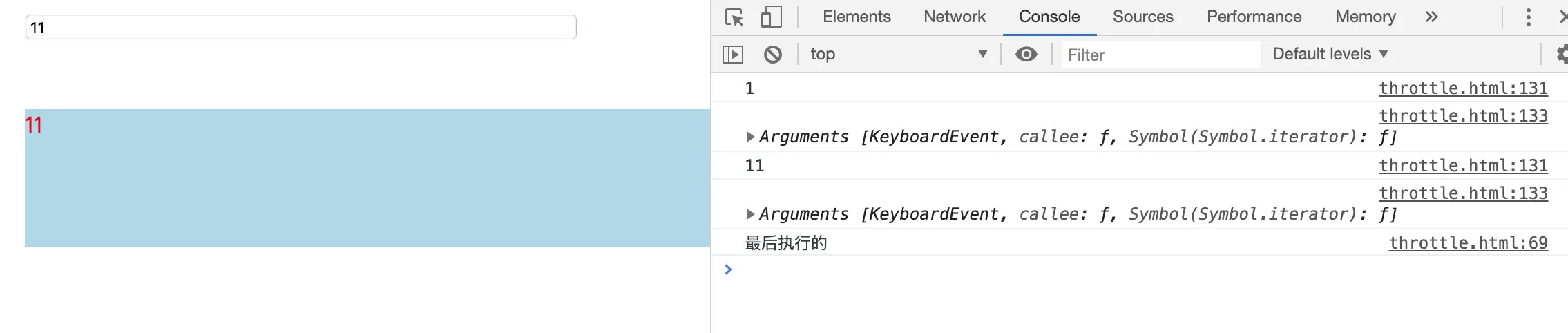Open the Sources tab

[1142, 17]
